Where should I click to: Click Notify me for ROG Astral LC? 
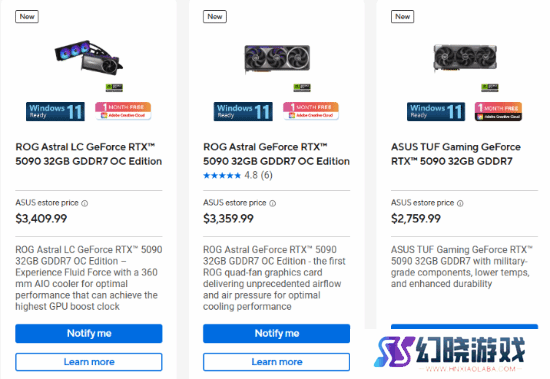(89, 333)
